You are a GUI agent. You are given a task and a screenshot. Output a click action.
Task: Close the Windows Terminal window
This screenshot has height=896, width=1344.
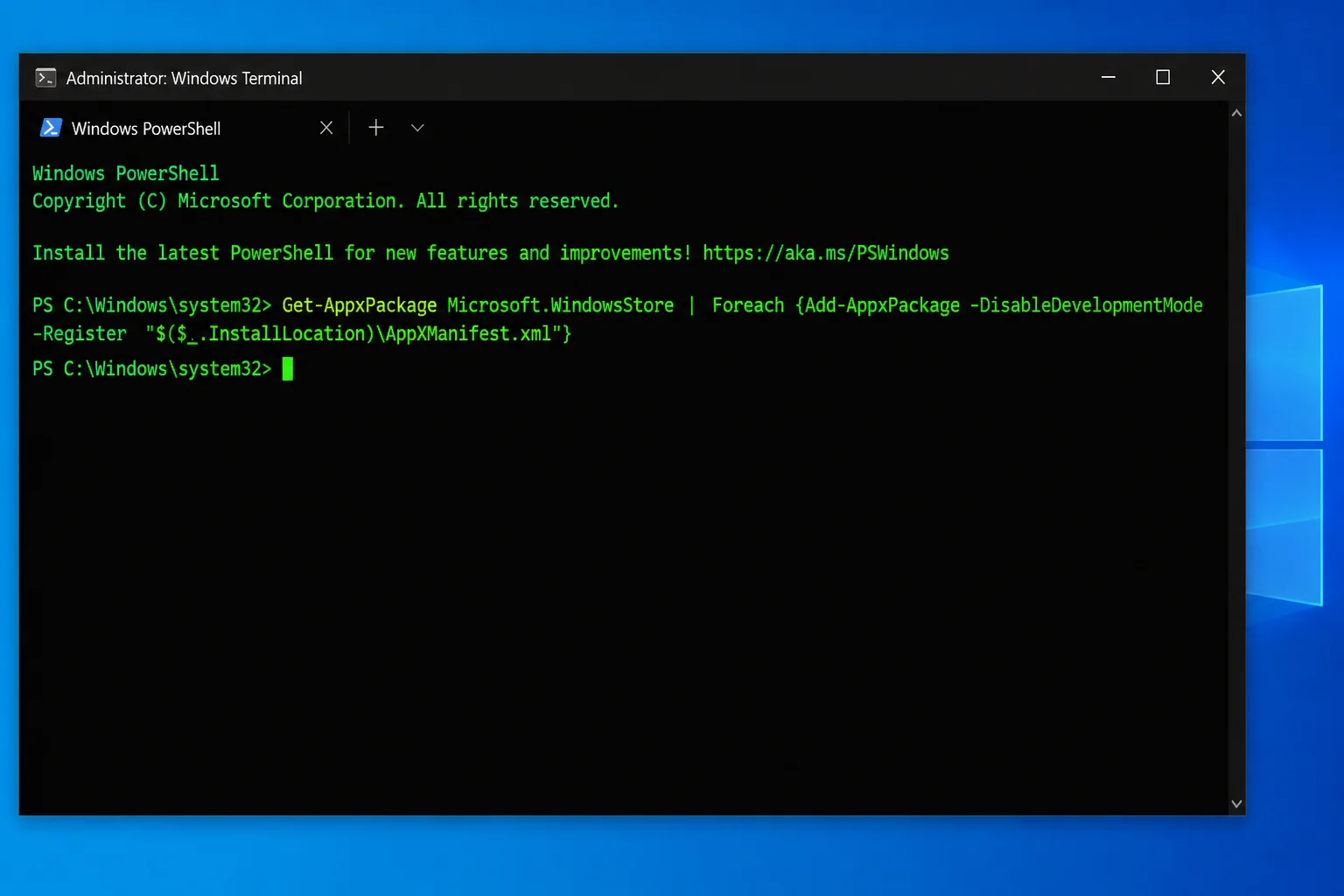pyautogui.click(x=1218, y=77)
